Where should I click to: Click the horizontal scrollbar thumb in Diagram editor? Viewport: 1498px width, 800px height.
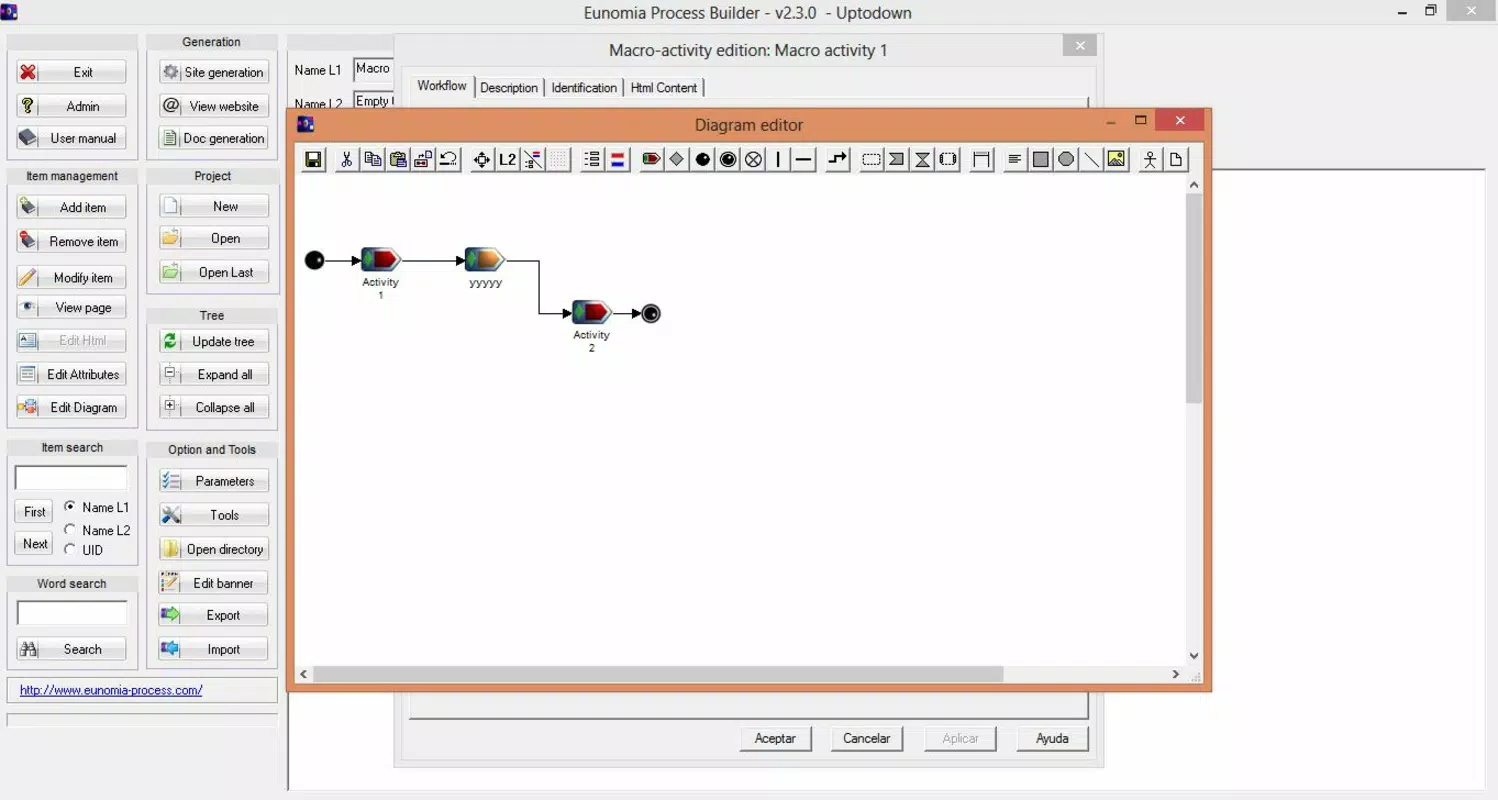tap(657, 675)
